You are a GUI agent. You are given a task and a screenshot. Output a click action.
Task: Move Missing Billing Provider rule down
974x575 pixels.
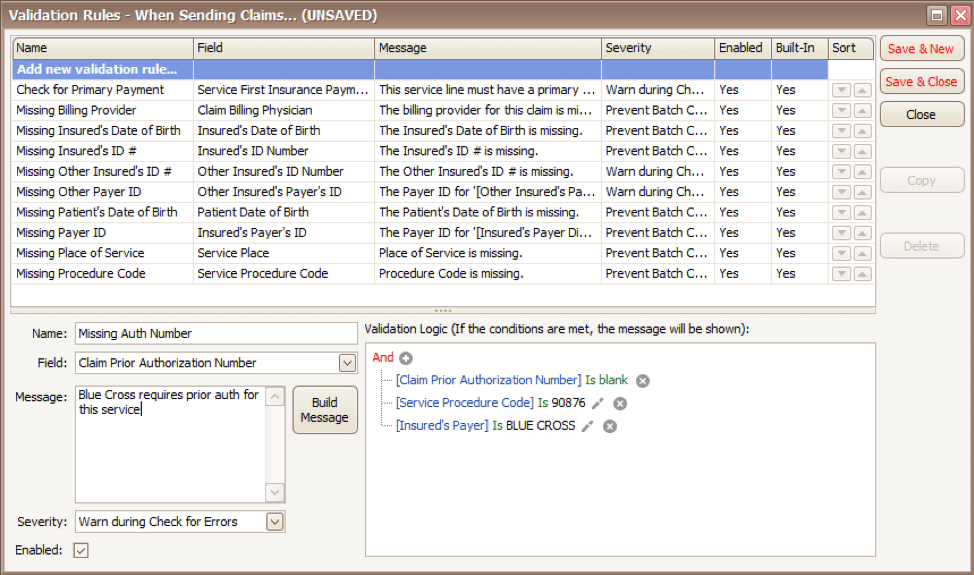841,111
